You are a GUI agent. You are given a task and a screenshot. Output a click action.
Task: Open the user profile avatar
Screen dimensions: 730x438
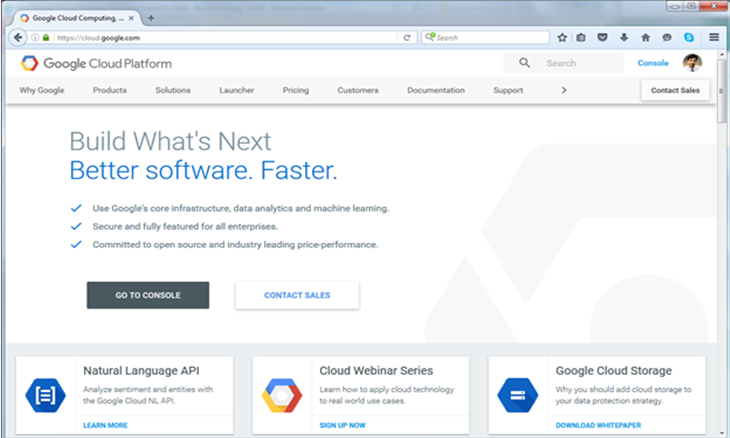[x=692, y=63]
